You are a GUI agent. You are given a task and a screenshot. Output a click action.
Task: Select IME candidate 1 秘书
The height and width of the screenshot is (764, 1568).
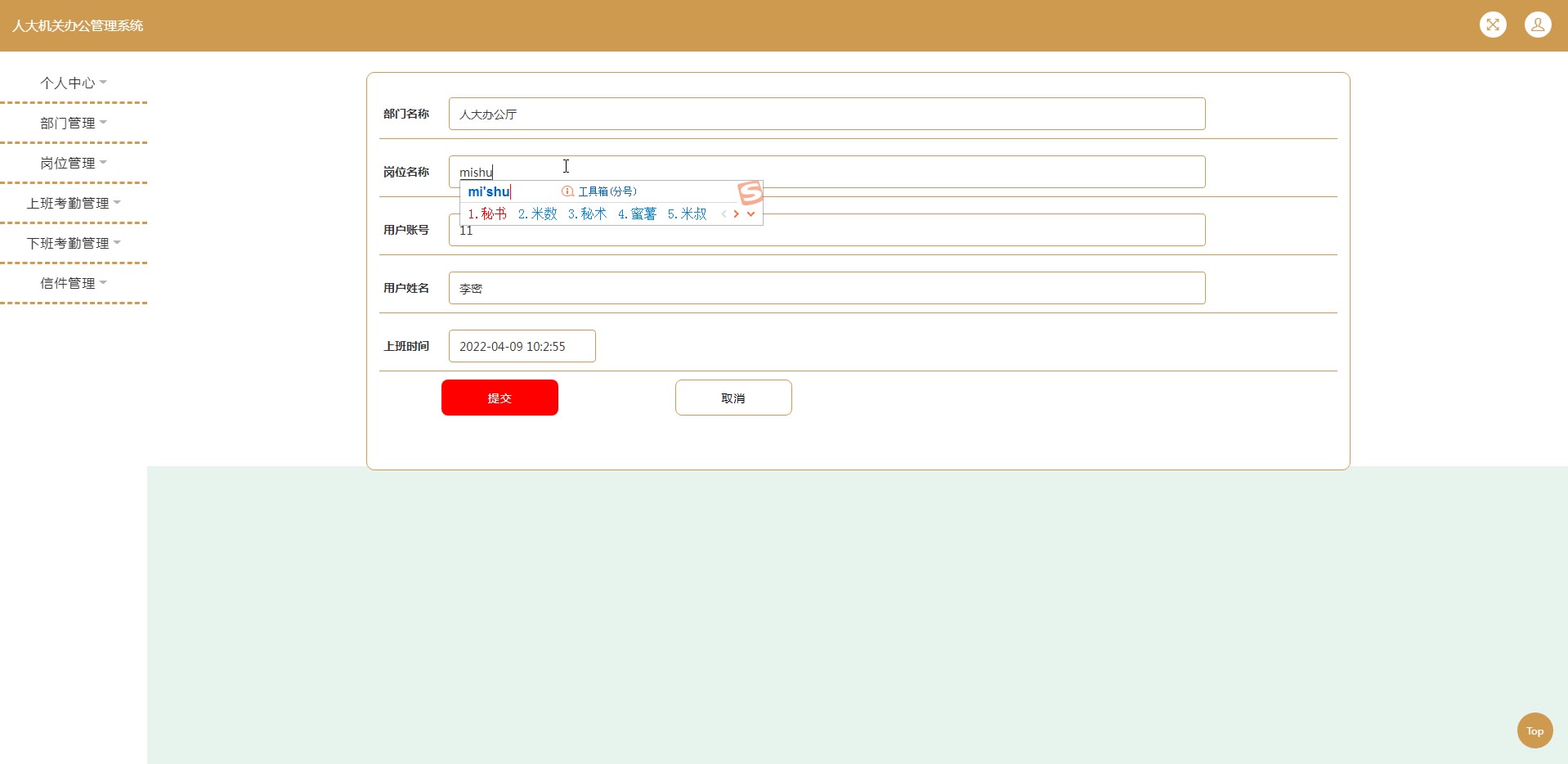click(x=487, y=214)
